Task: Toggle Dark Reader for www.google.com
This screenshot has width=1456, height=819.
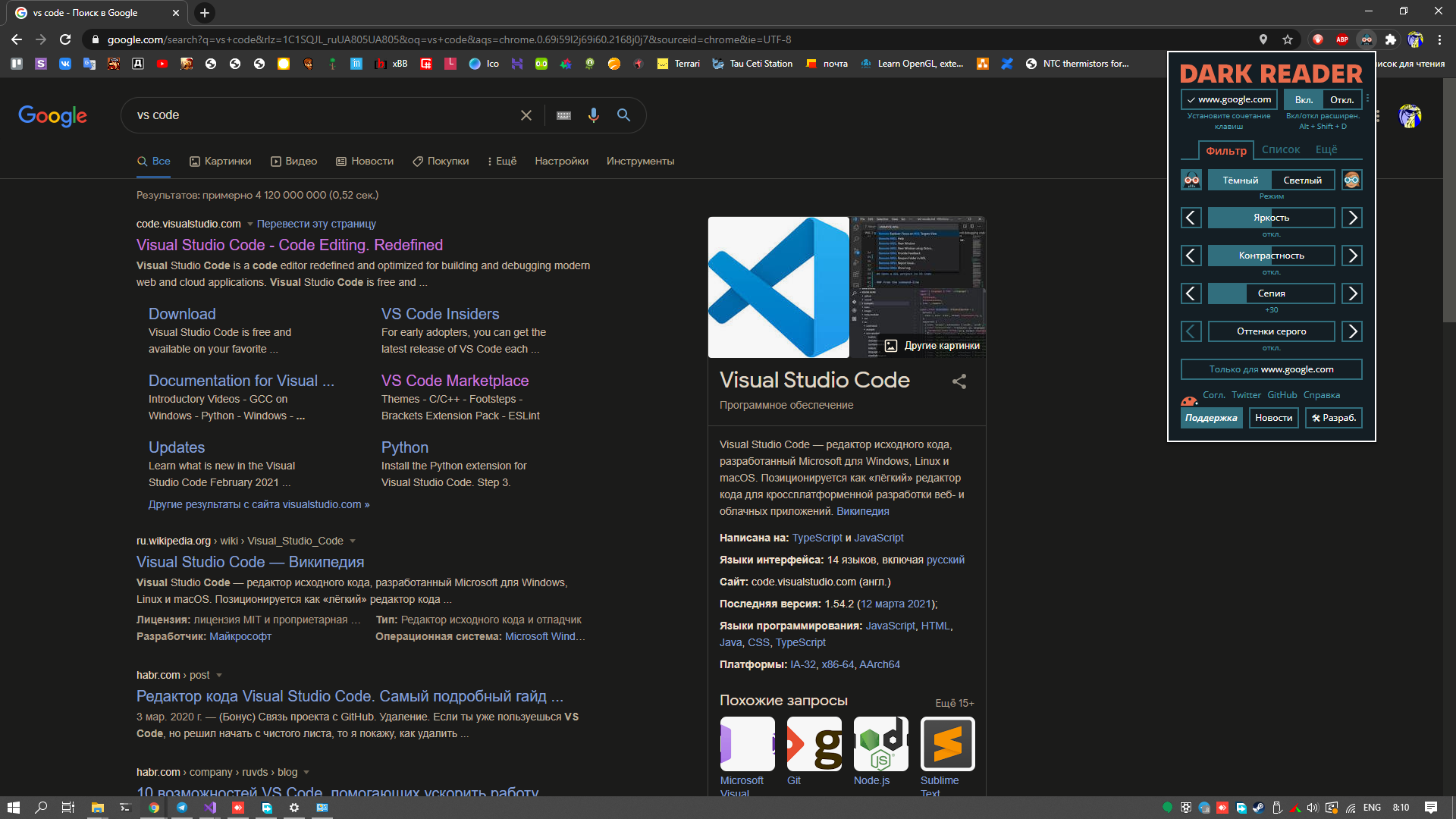Action: 1229,99
